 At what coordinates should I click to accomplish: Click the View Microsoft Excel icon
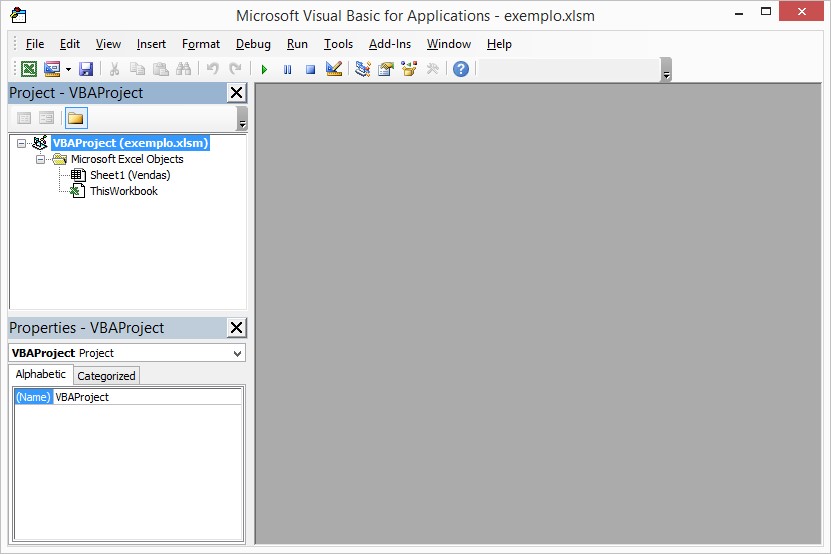(29, 69)
